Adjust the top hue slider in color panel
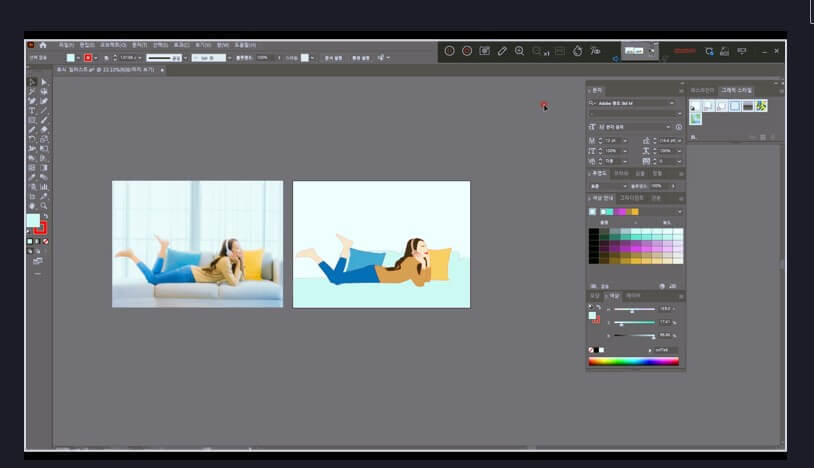Viewport: 814px width, 468px height. point(634,310)
